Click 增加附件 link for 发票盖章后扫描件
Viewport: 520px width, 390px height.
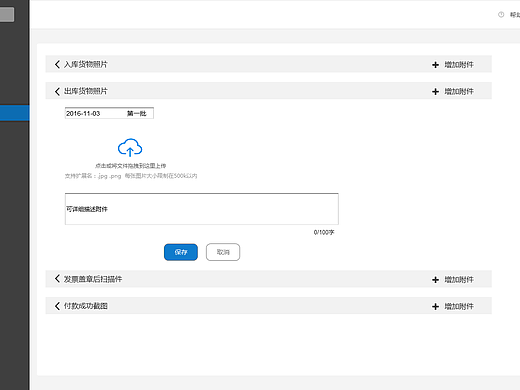[x=459, y=280]
